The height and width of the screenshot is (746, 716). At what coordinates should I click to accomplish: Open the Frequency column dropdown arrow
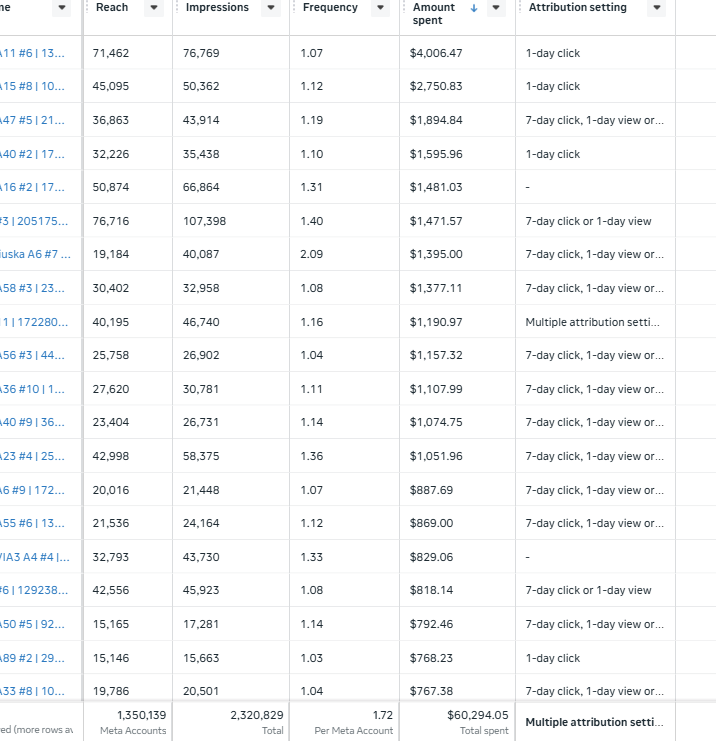[380, 8]
